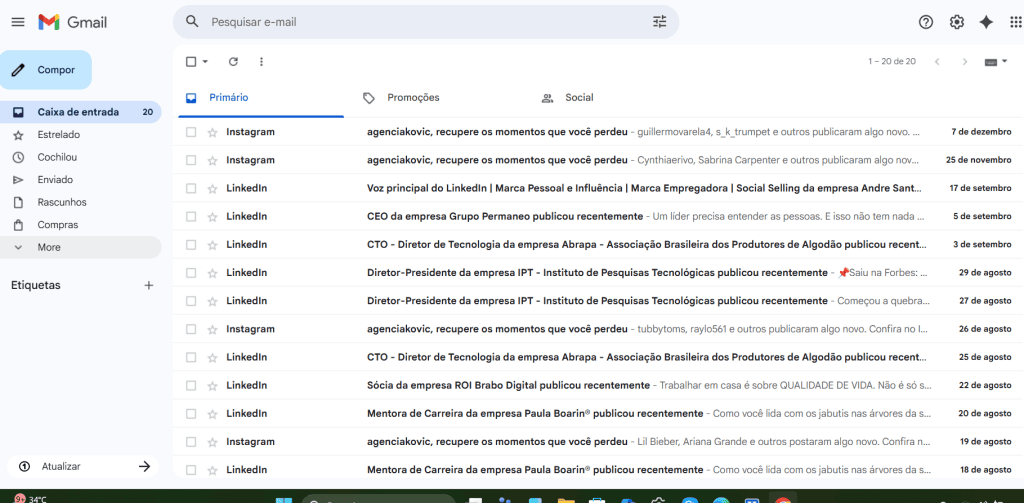
Task: Tick the select-all checkbox
Action: coord(191,61)
